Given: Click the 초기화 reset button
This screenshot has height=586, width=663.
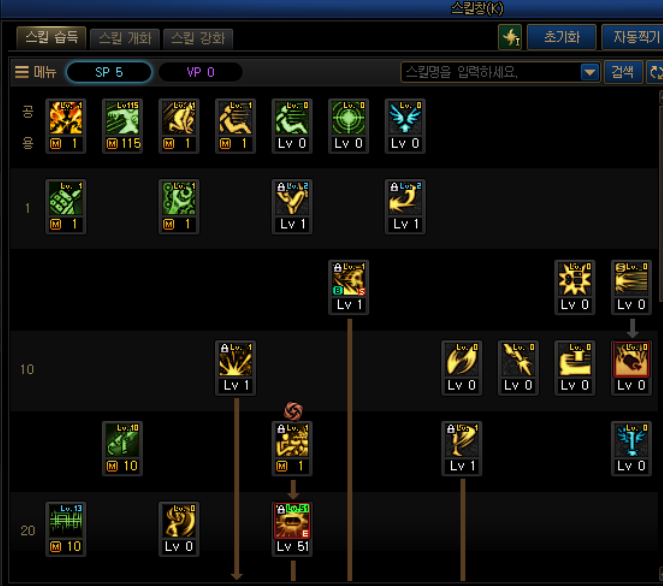Looking at the screenshot, I should (x=562, y=37).
